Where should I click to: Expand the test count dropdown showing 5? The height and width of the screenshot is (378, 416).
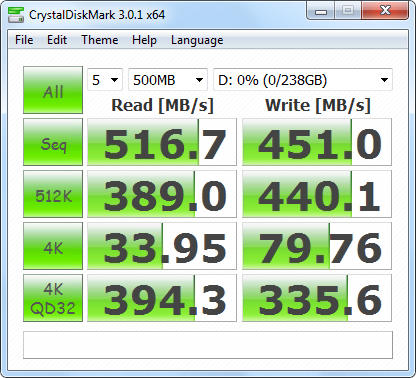click(x=105, y=80)
